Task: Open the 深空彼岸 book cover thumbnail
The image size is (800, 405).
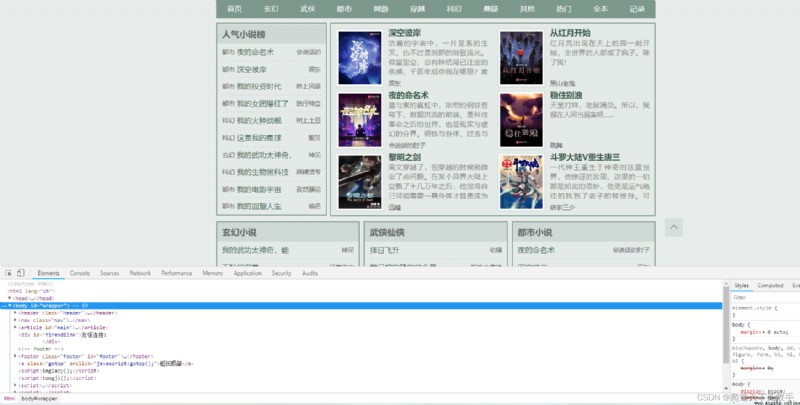Action: click(x=360, y=57)
